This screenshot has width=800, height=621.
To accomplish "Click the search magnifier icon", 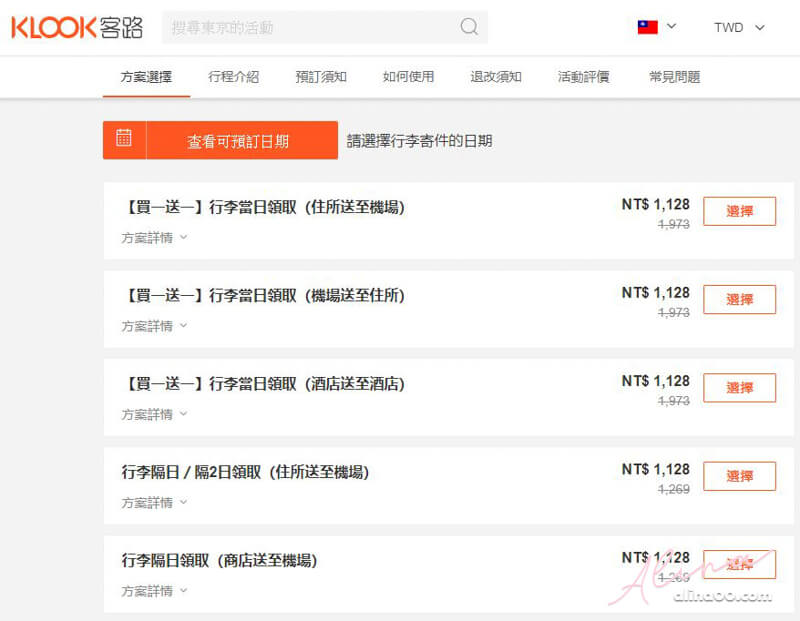I will [x=469, y=27].
